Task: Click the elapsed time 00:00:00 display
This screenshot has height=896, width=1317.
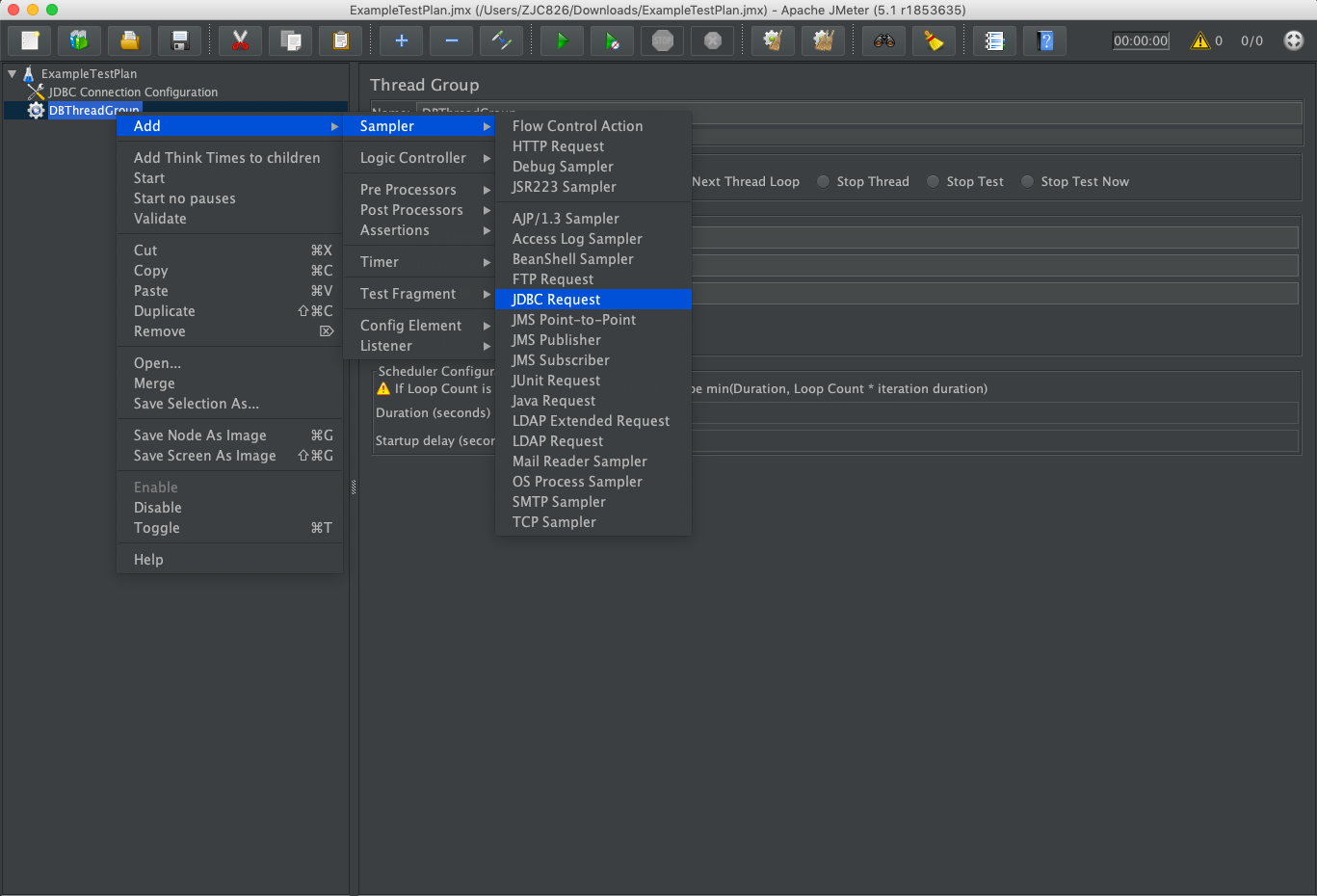Action: point(1141,40)
